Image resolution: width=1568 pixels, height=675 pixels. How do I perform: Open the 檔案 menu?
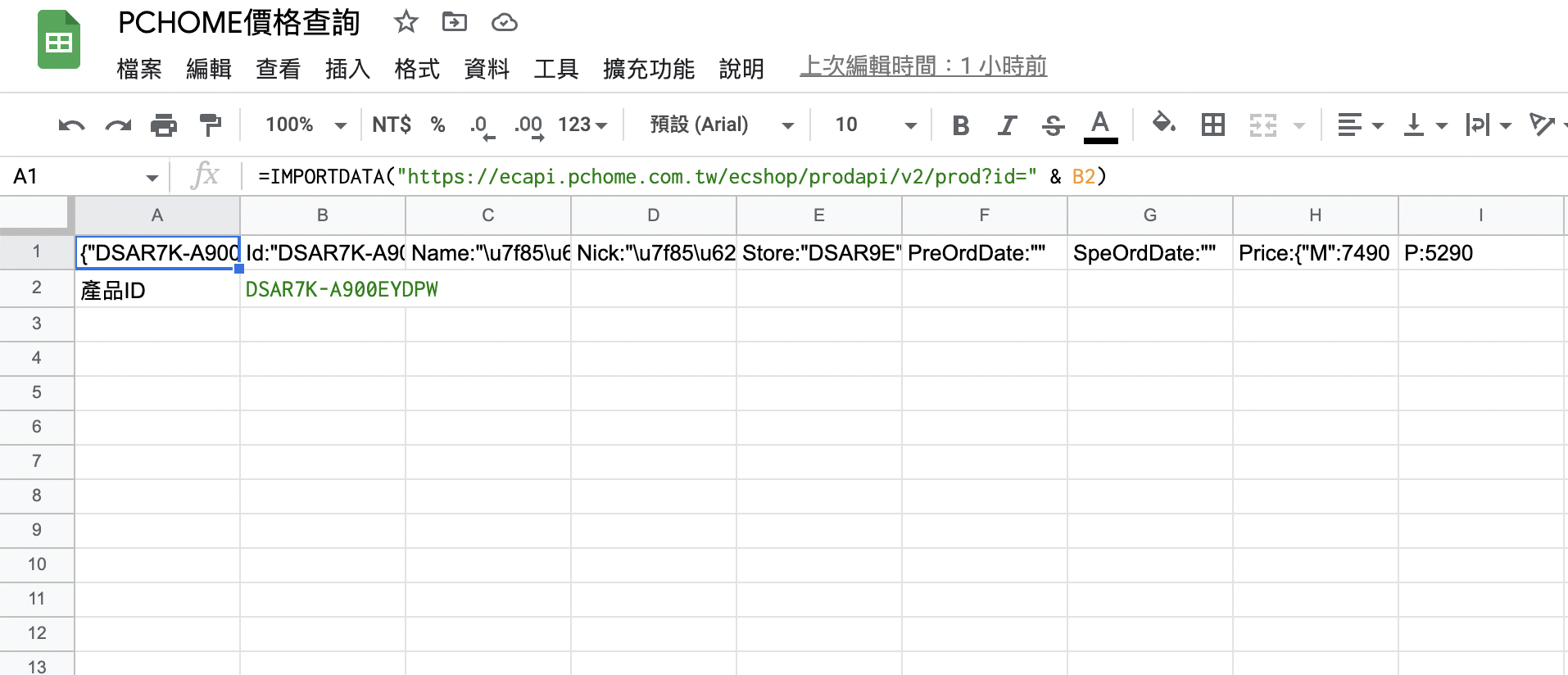click(139, 69)
